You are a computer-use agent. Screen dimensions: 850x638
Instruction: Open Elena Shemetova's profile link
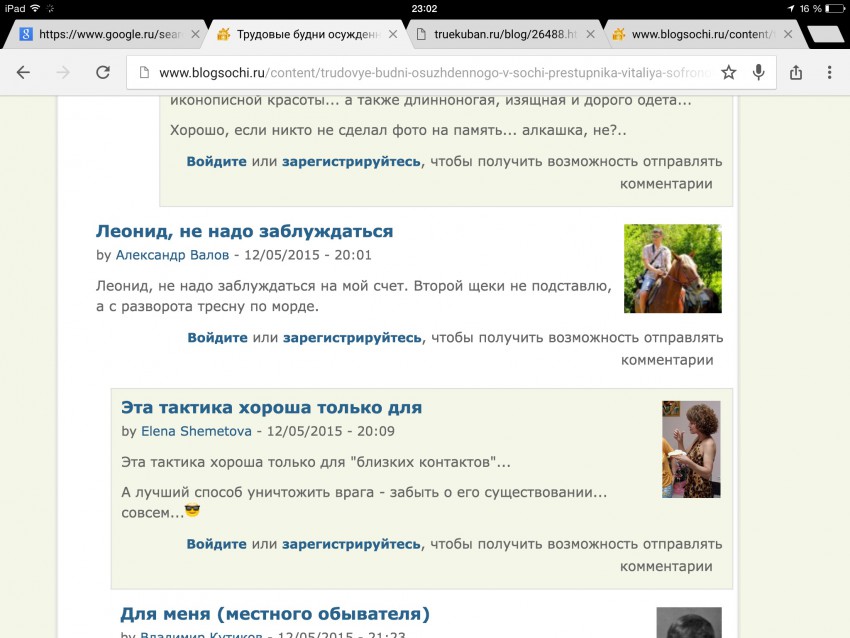point(196,431)
